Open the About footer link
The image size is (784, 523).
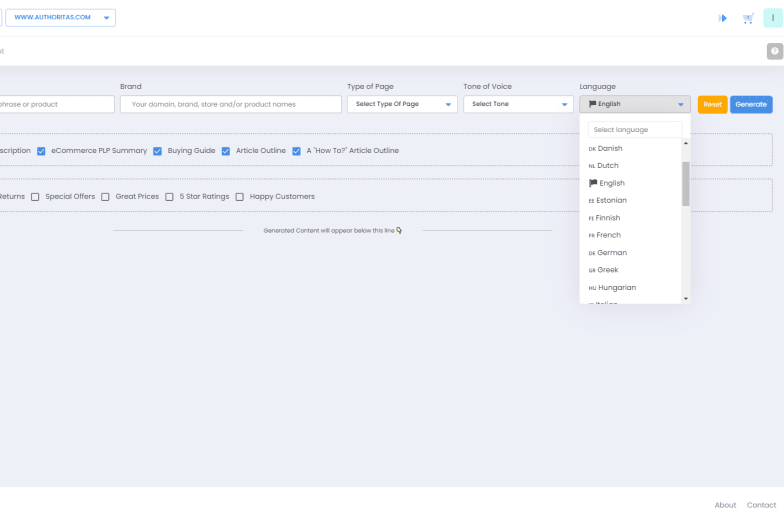725,505
